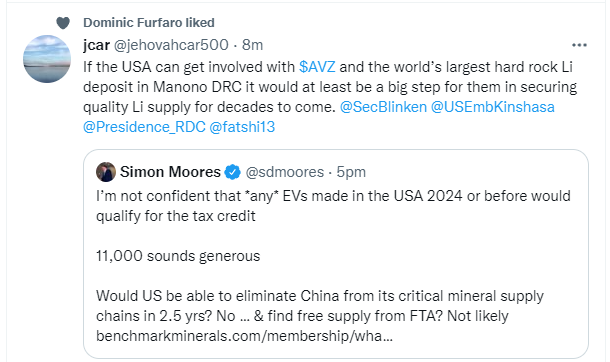Click the jcar display name

click(96, 45)
